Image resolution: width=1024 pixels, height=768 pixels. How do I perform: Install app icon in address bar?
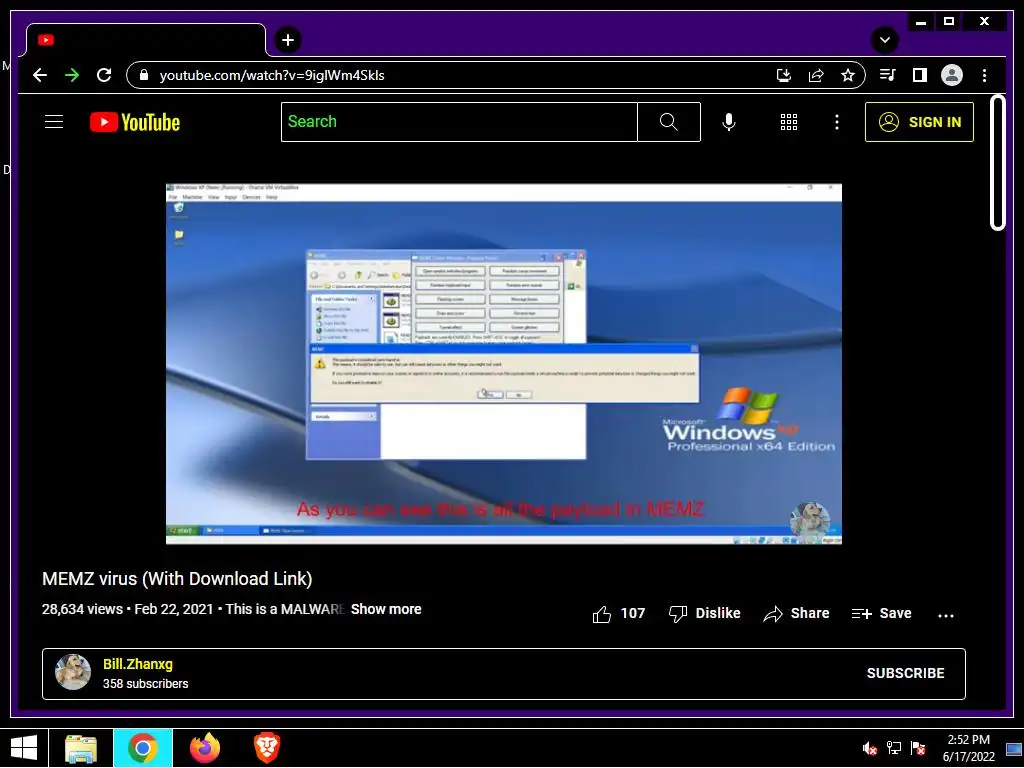click(x=784, y=75)
